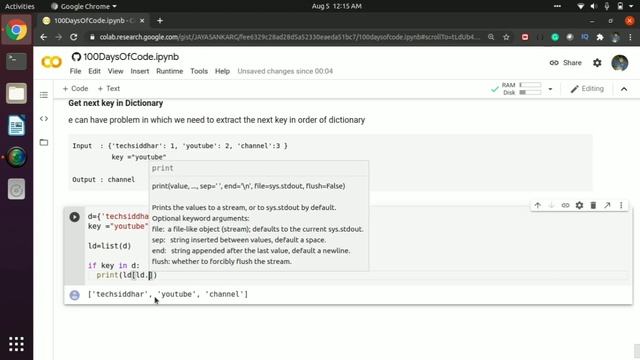Copy link to cell icon

click(565, 205)
